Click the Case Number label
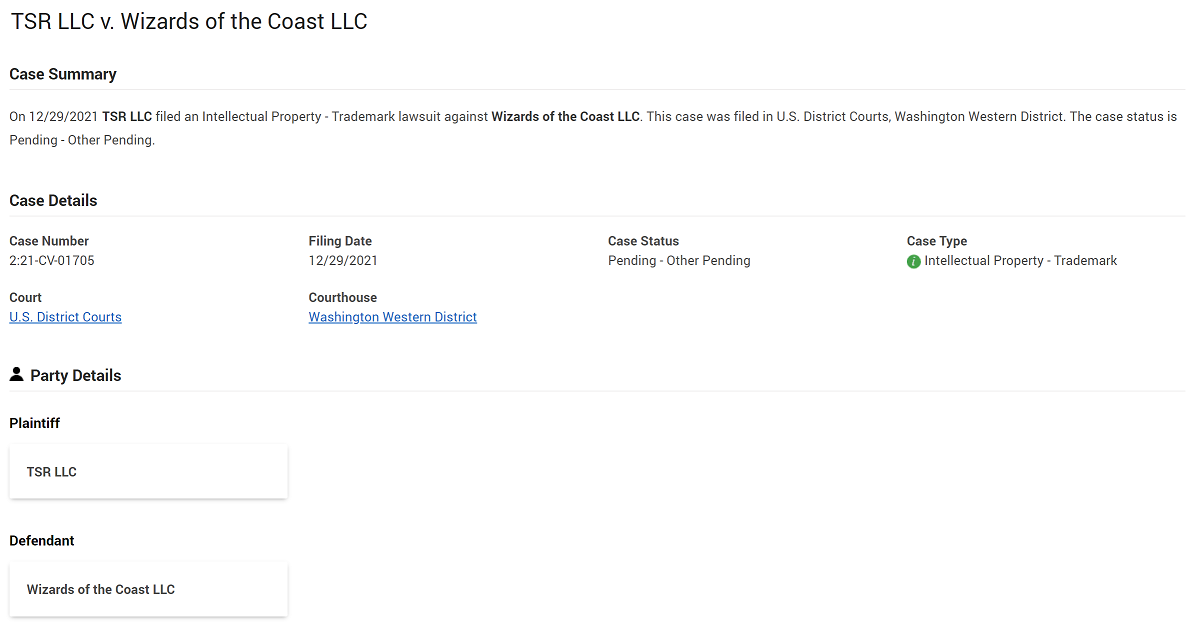The width and height of the screenshot is (1186, 629). coord(49,241)
